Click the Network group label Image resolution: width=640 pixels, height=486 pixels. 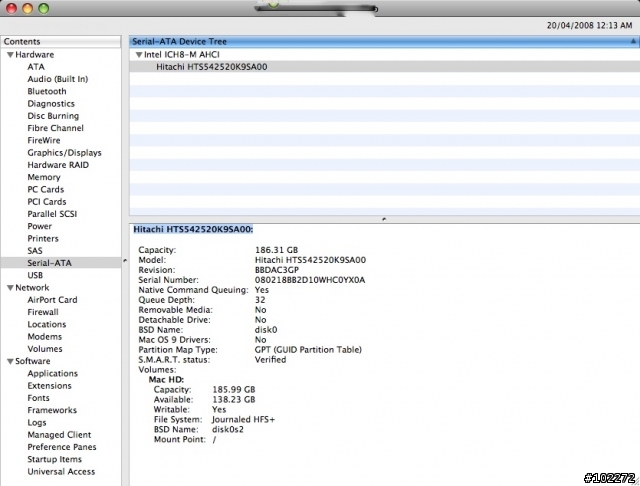point(32,288)
